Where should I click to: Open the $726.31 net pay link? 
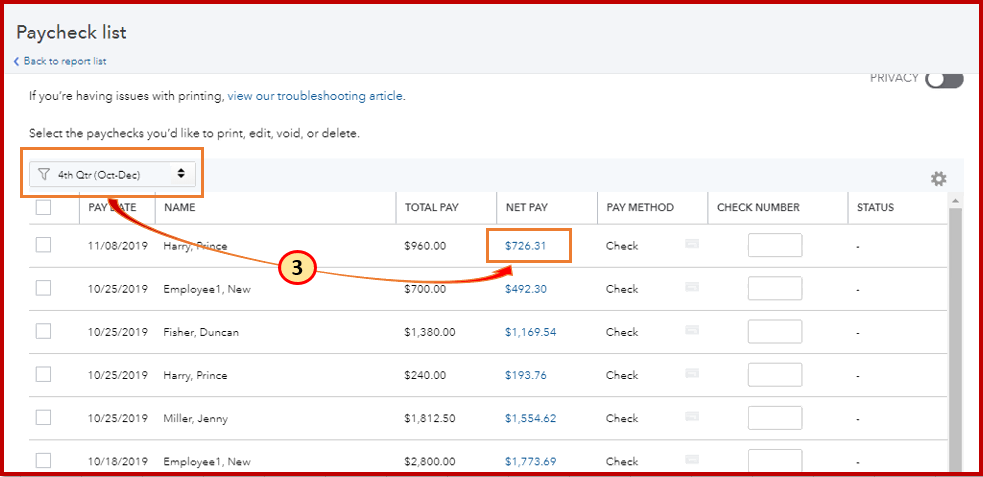tap(525, 245)
